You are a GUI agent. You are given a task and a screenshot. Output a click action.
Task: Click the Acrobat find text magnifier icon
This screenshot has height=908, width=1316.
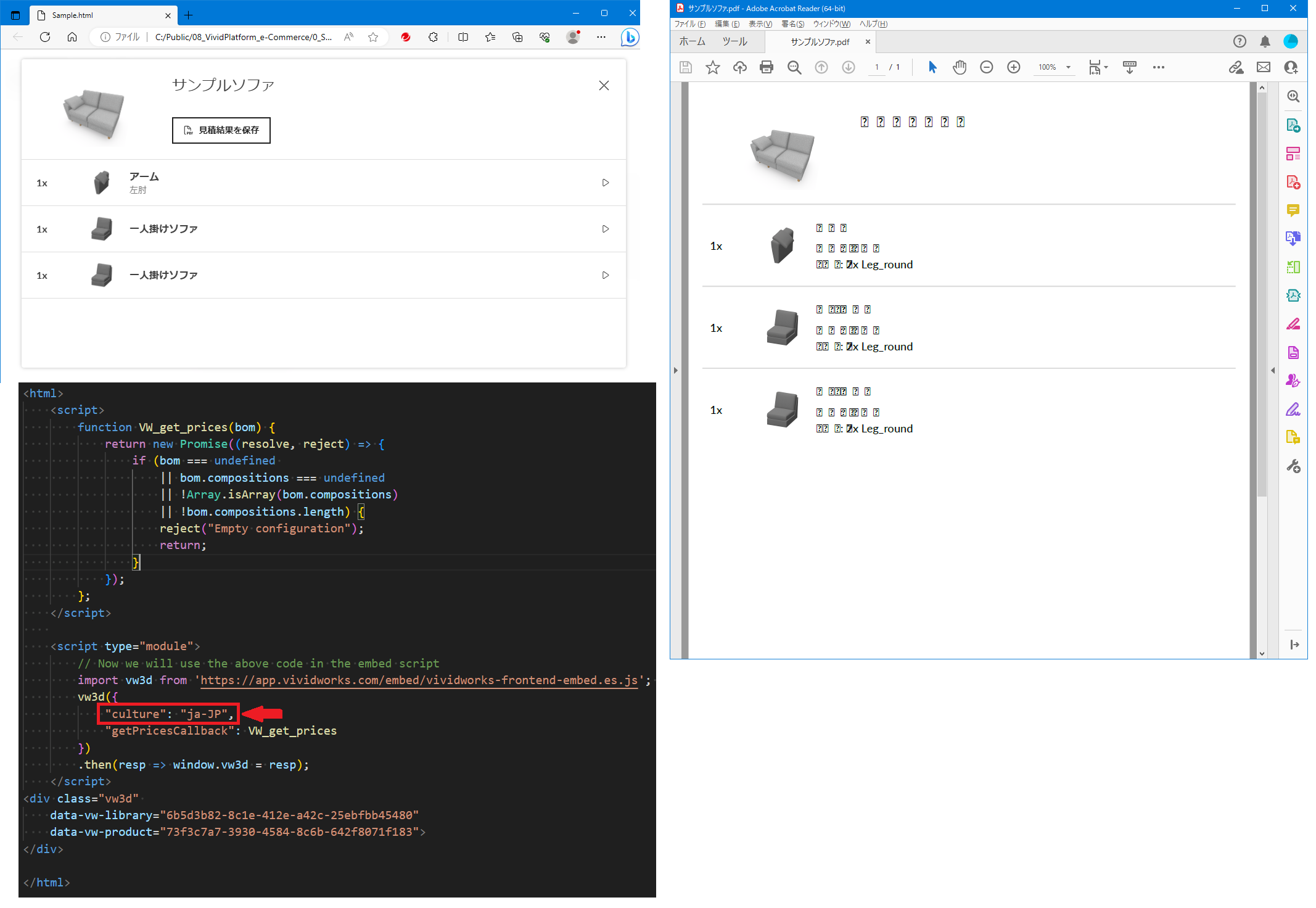point(794,67)
